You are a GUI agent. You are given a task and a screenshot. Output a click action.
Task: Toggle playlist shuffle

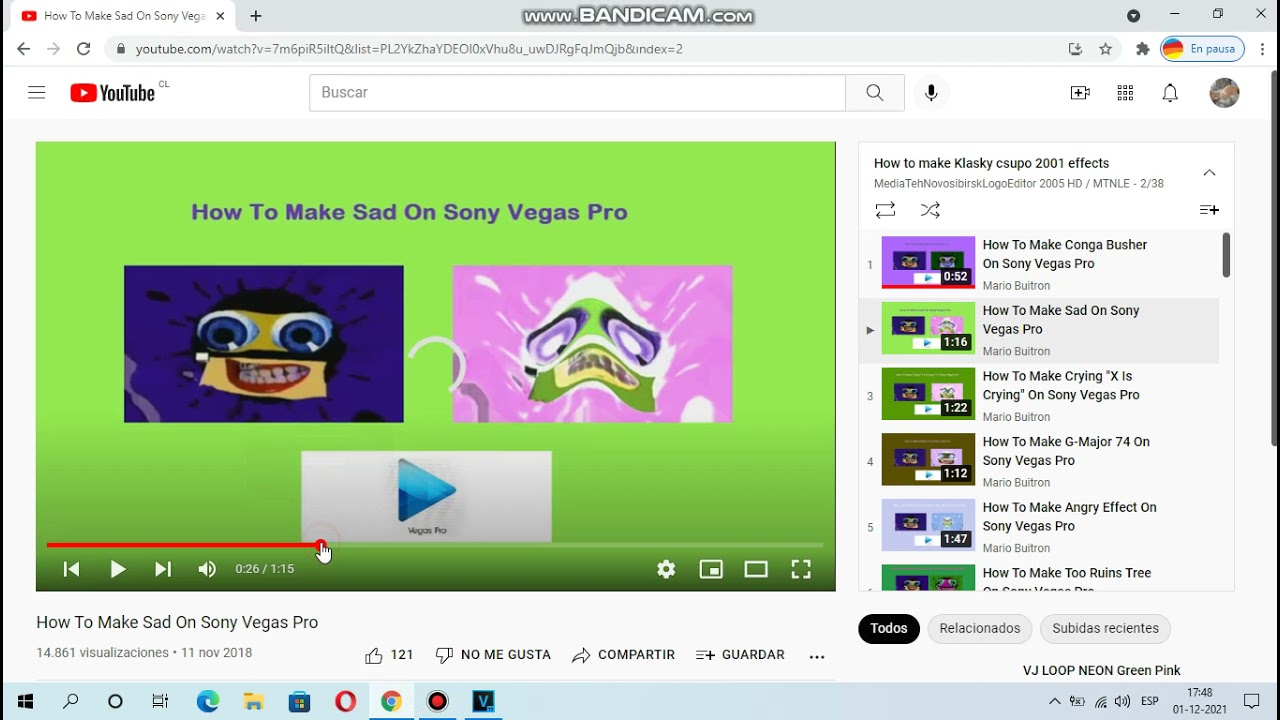pyautogui.click(x=930, y=210)
